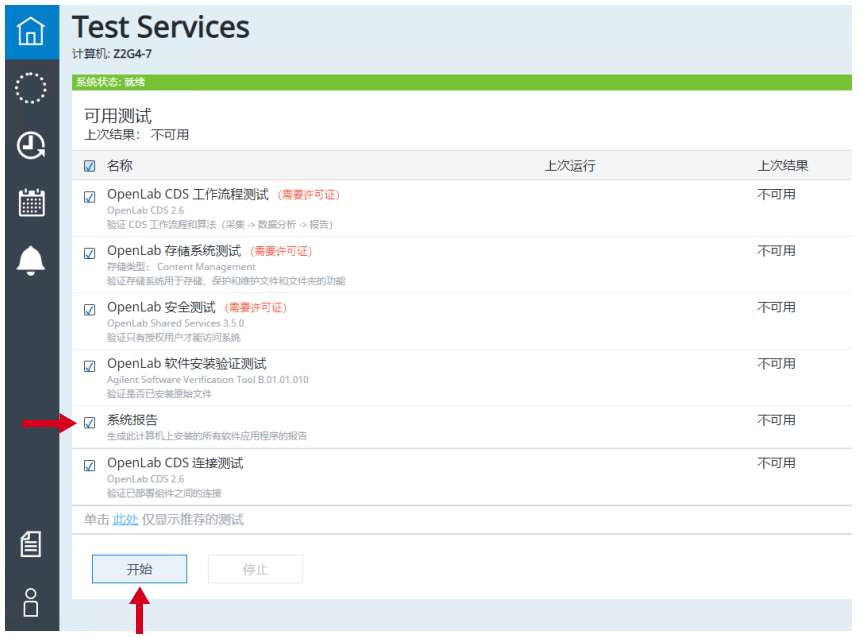Select the OpenLab 存储系统测试 row title

[x=174, y=251]
